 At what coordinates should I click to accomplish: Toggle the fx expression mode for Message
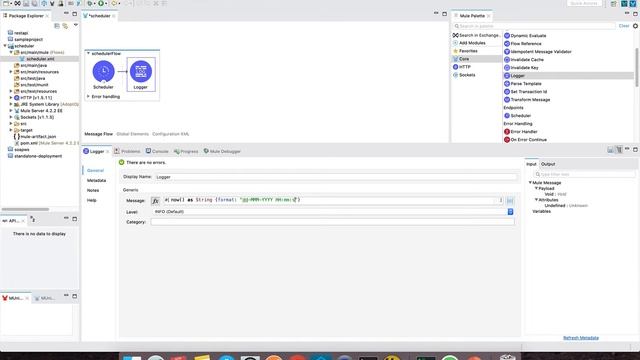pyautogui.click(x=155, y=201)
